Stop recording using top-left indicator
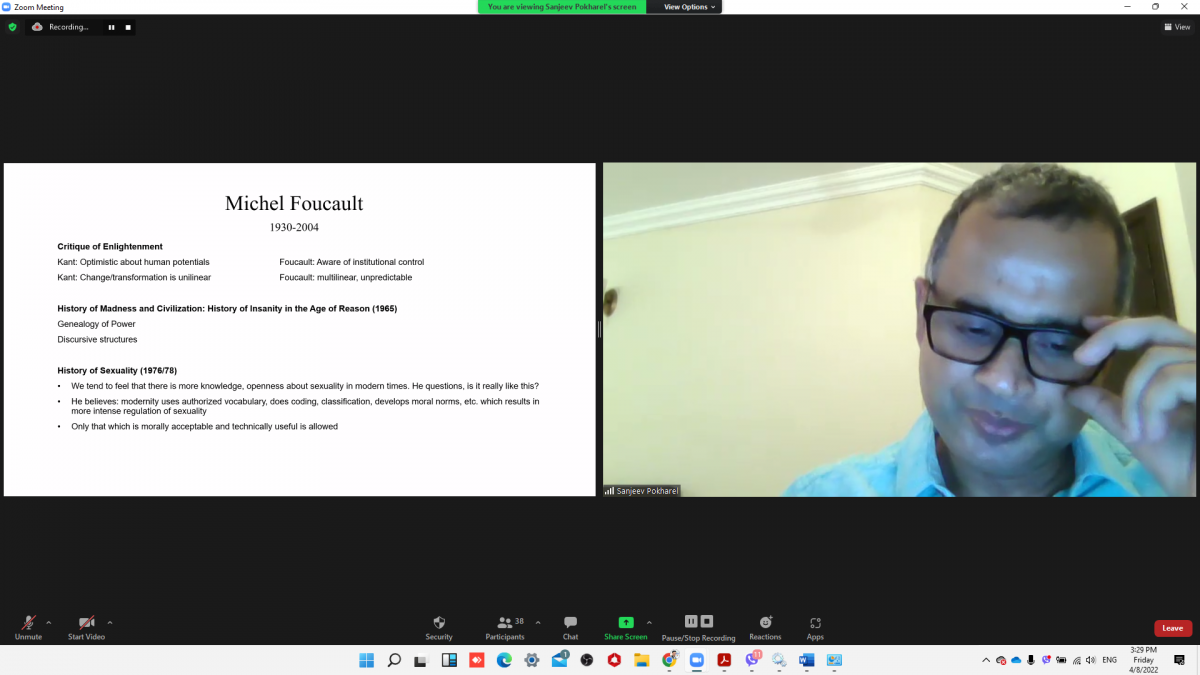 tap(128, 27)
